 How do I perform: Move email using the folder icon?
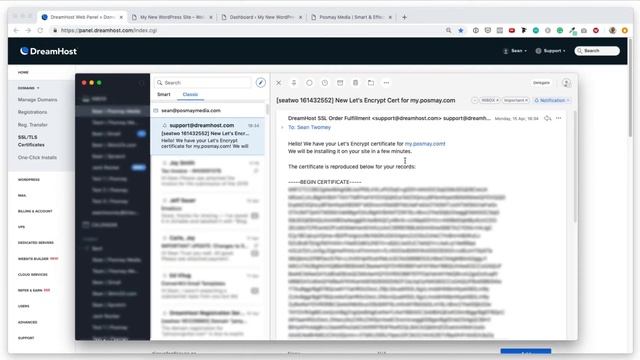(371, 83)
